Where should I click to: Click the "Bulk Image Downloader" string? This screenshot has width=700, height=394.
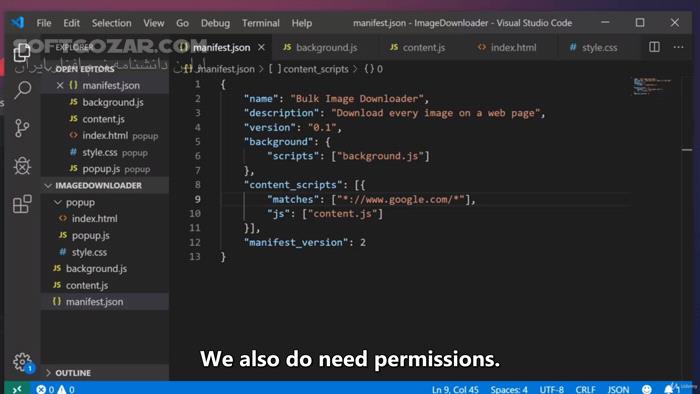click(x=357, y=99)
